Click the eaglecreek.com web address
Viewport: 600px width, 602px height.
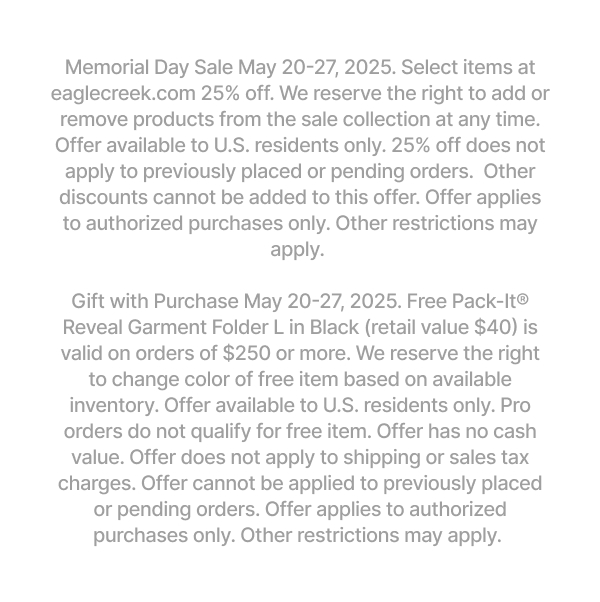123,94
